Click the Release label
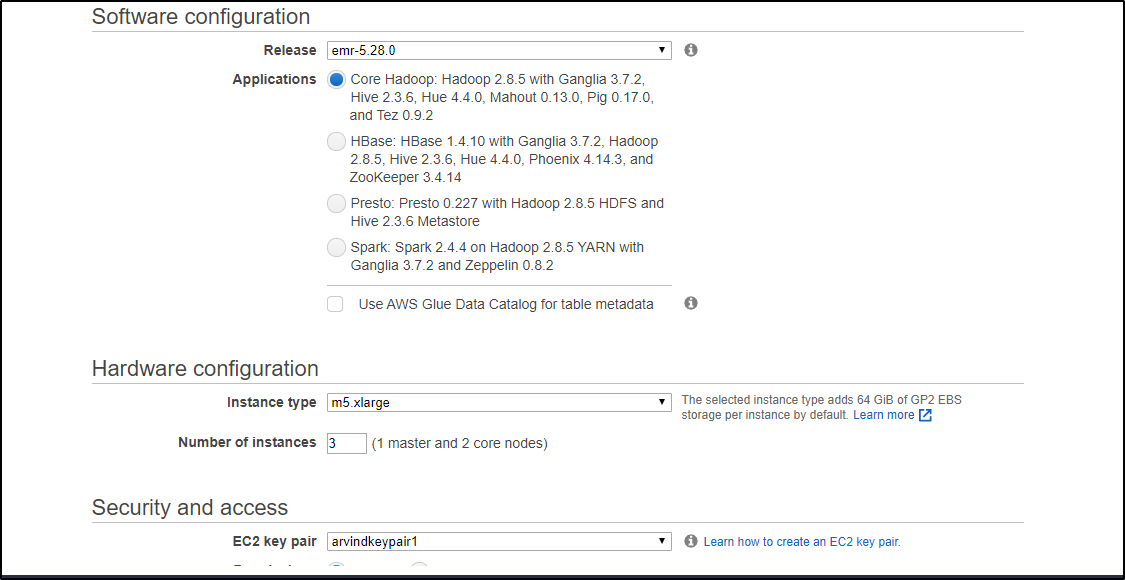The image size is (1125, 580). pos(290,50)
